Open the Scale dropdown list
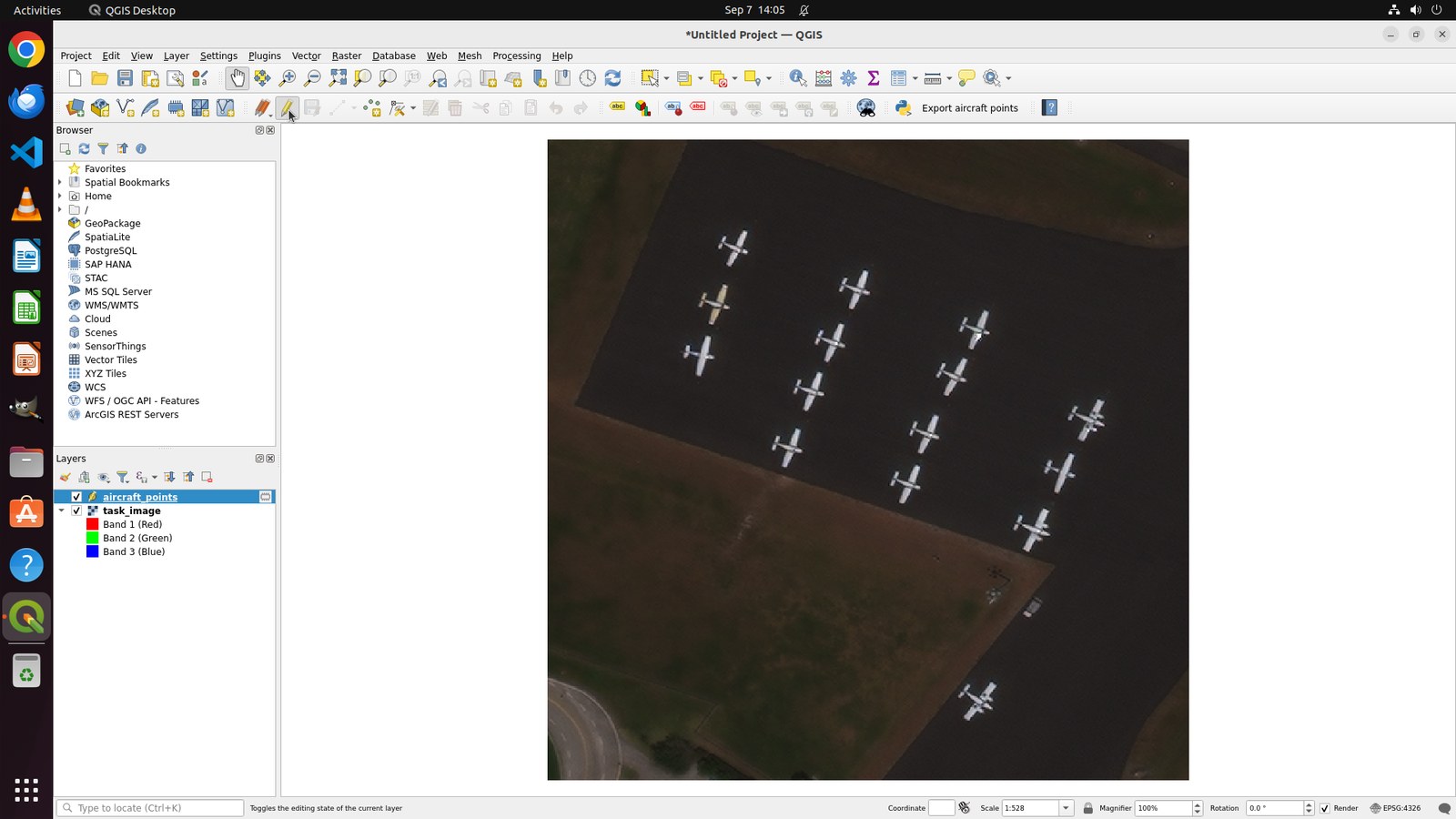Viewport: 1456px width, 819px height. pos(1066,808)
